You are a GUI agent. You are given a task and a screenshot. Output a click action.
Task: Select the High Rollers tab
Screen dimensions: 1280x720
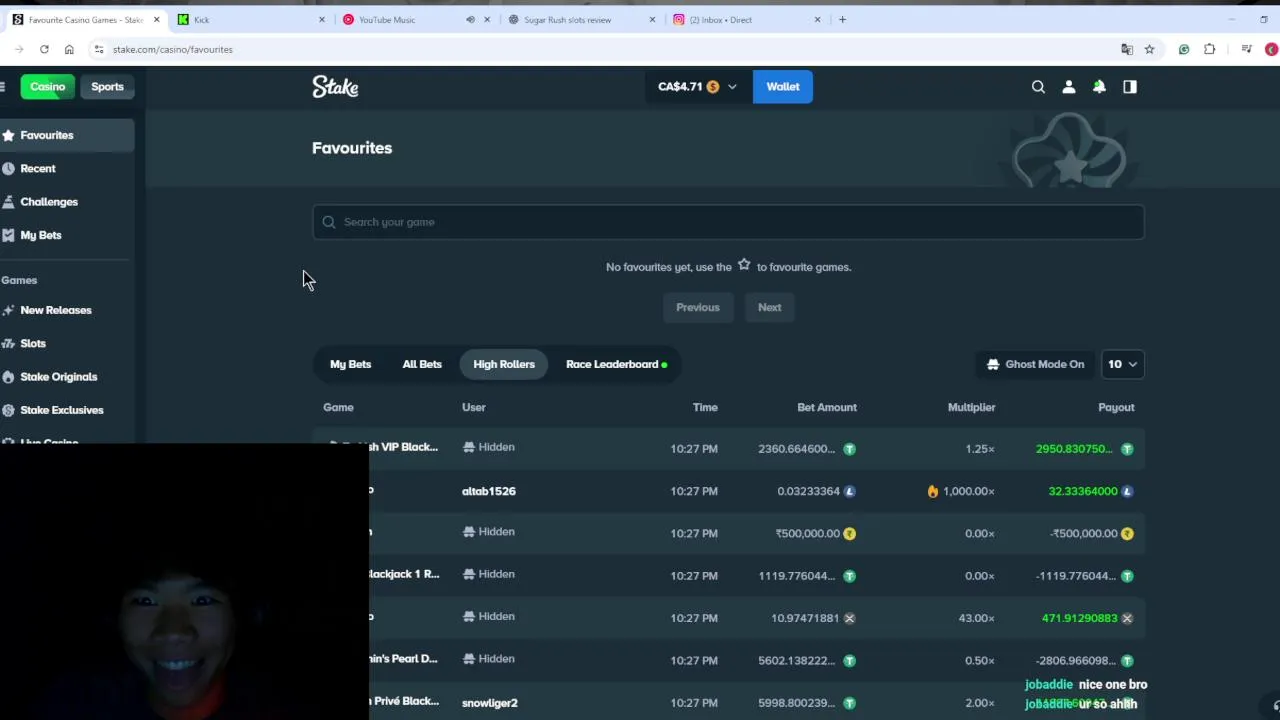[504, 364]
